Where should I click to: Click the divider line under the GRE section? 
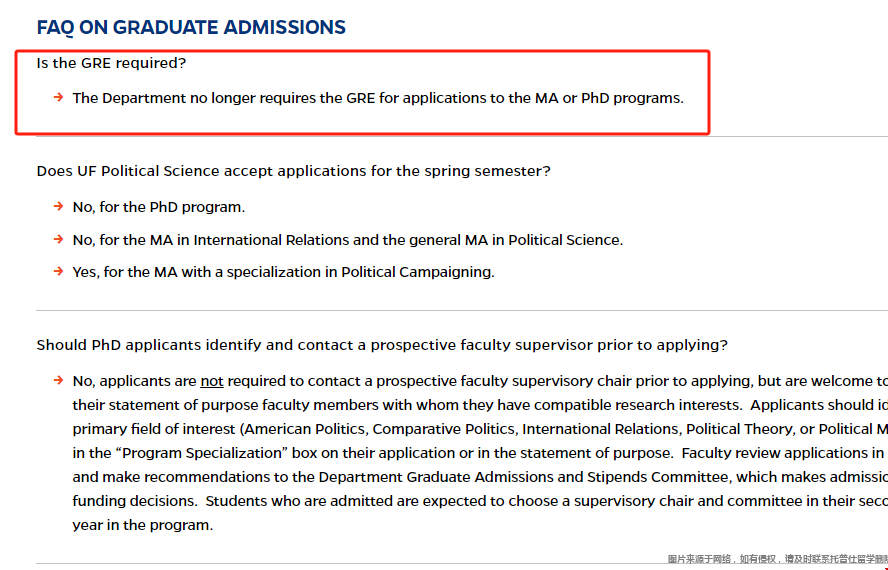coord(462,137)
